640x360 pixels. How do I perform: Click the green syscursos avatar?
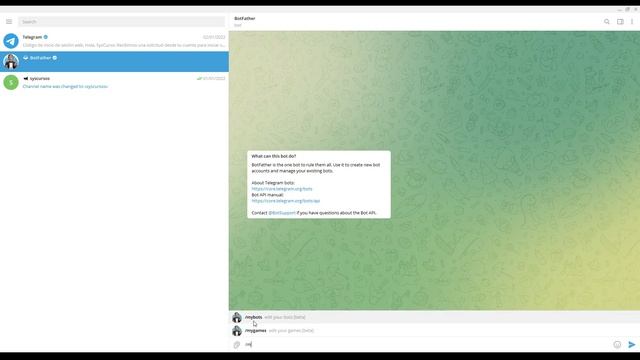pos(11,82)
